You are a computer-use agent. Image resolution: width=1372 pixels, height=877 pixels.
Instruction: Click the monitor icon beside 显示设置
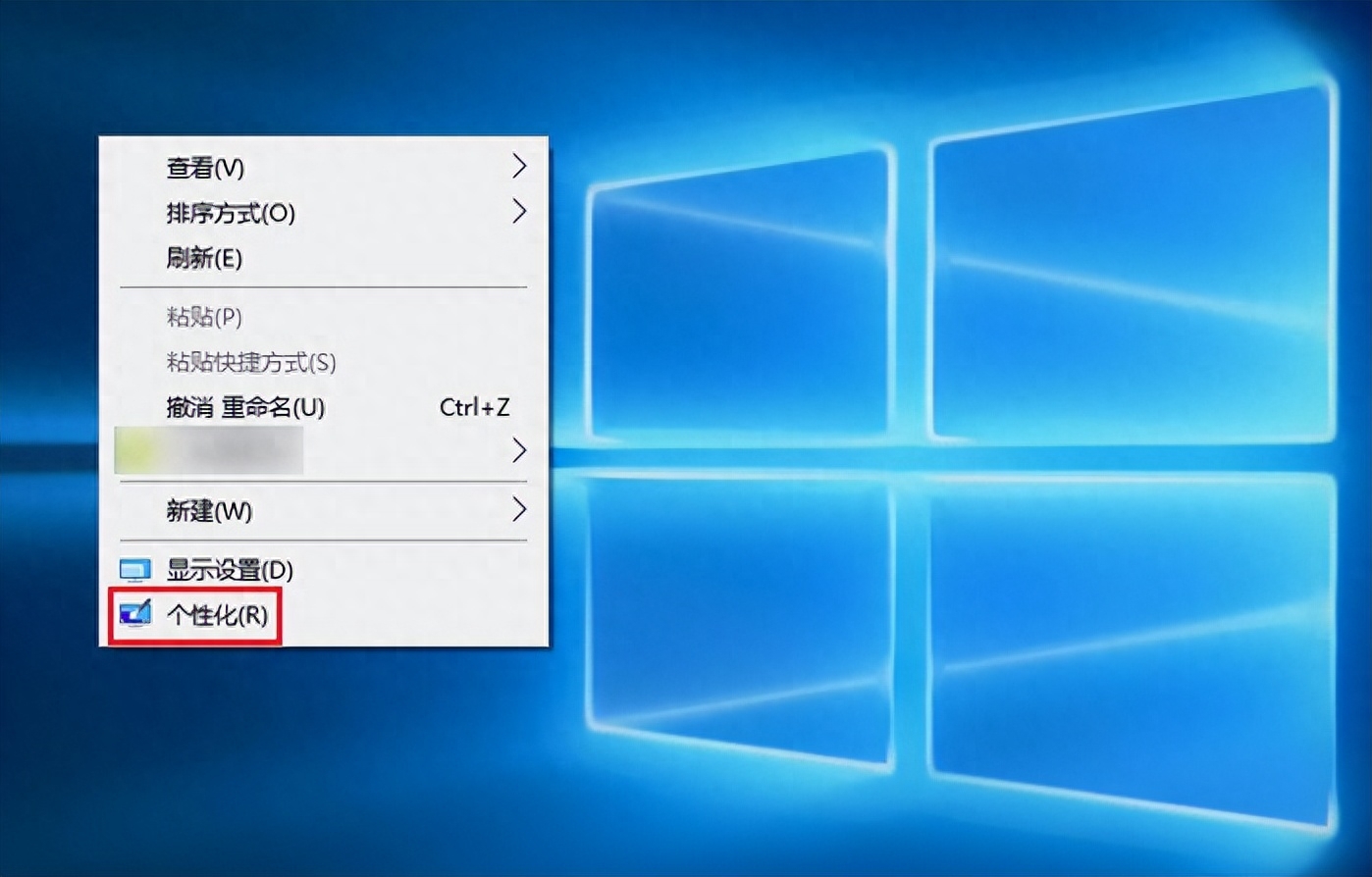coord(134,570)
